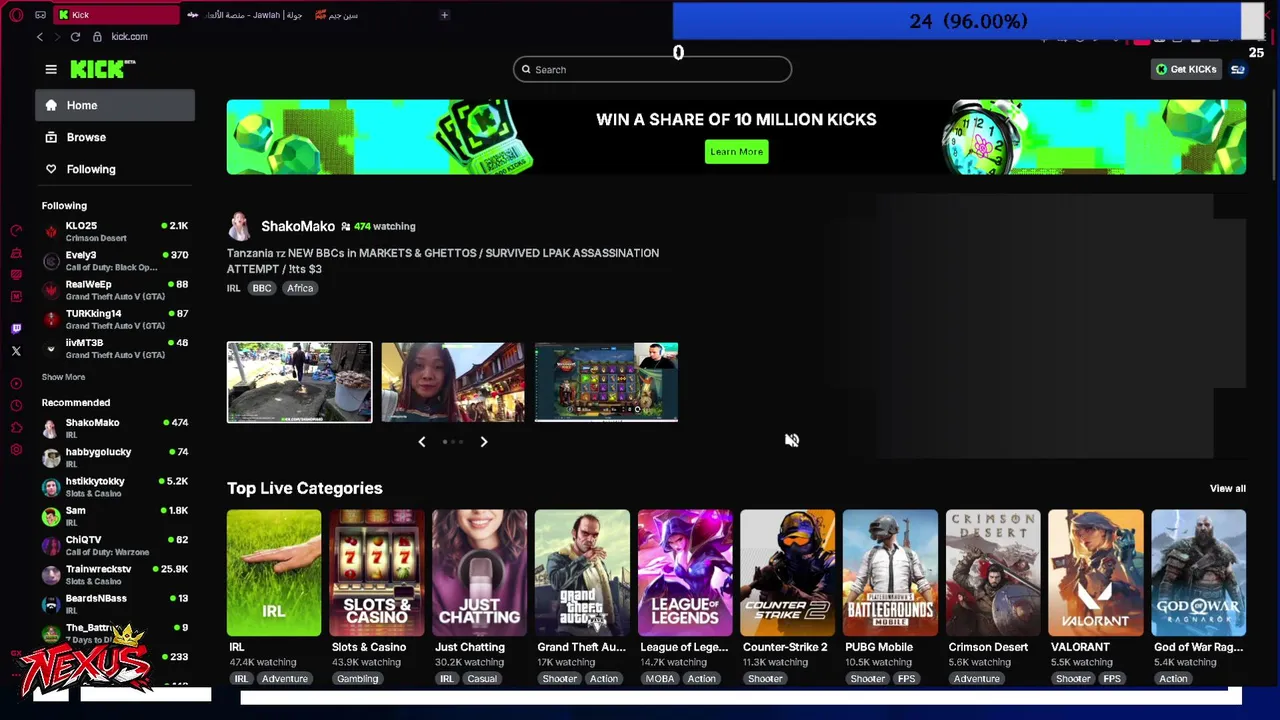This screenshot has height=720, width=1280.
Task: Click the MOBA tag under League of Legends
Action: point(660,679)
